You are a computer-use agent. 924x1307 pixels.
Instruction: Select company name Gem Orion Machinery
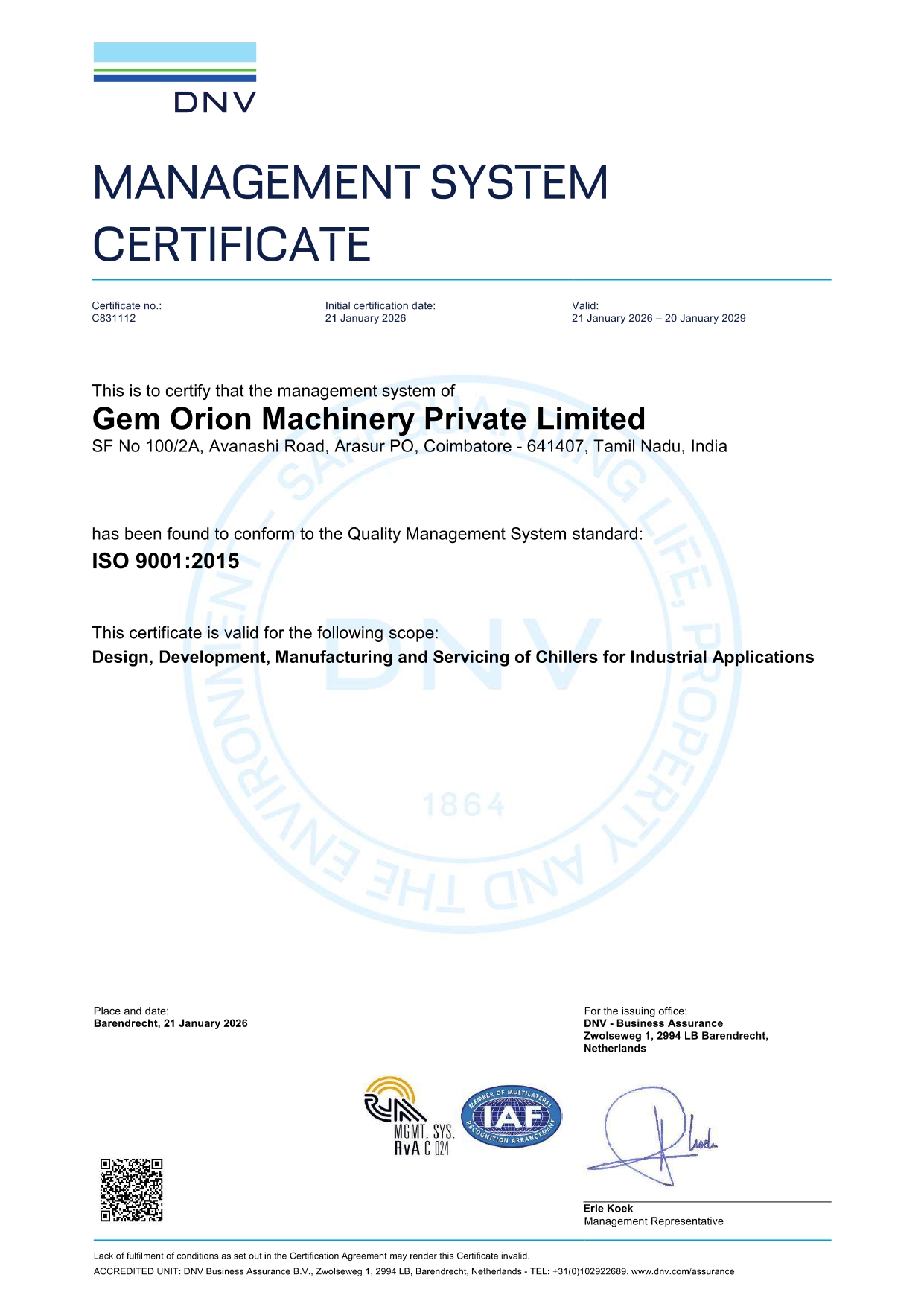tap(369, 419)
